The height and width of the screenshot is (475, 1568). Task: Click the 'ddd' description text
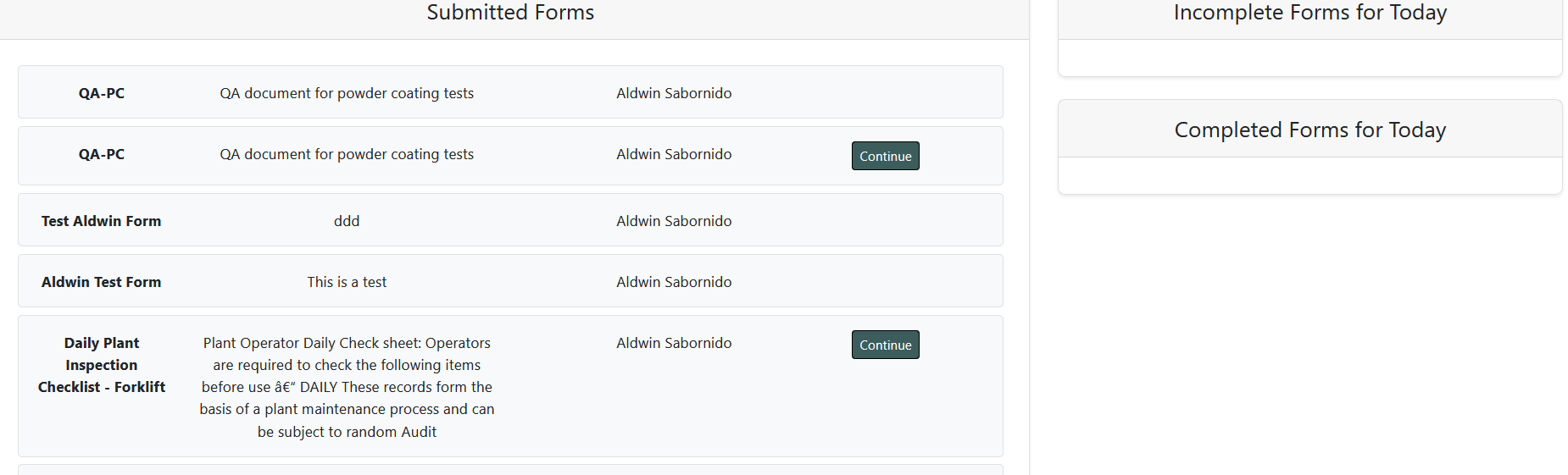click(x=347, y=221)
